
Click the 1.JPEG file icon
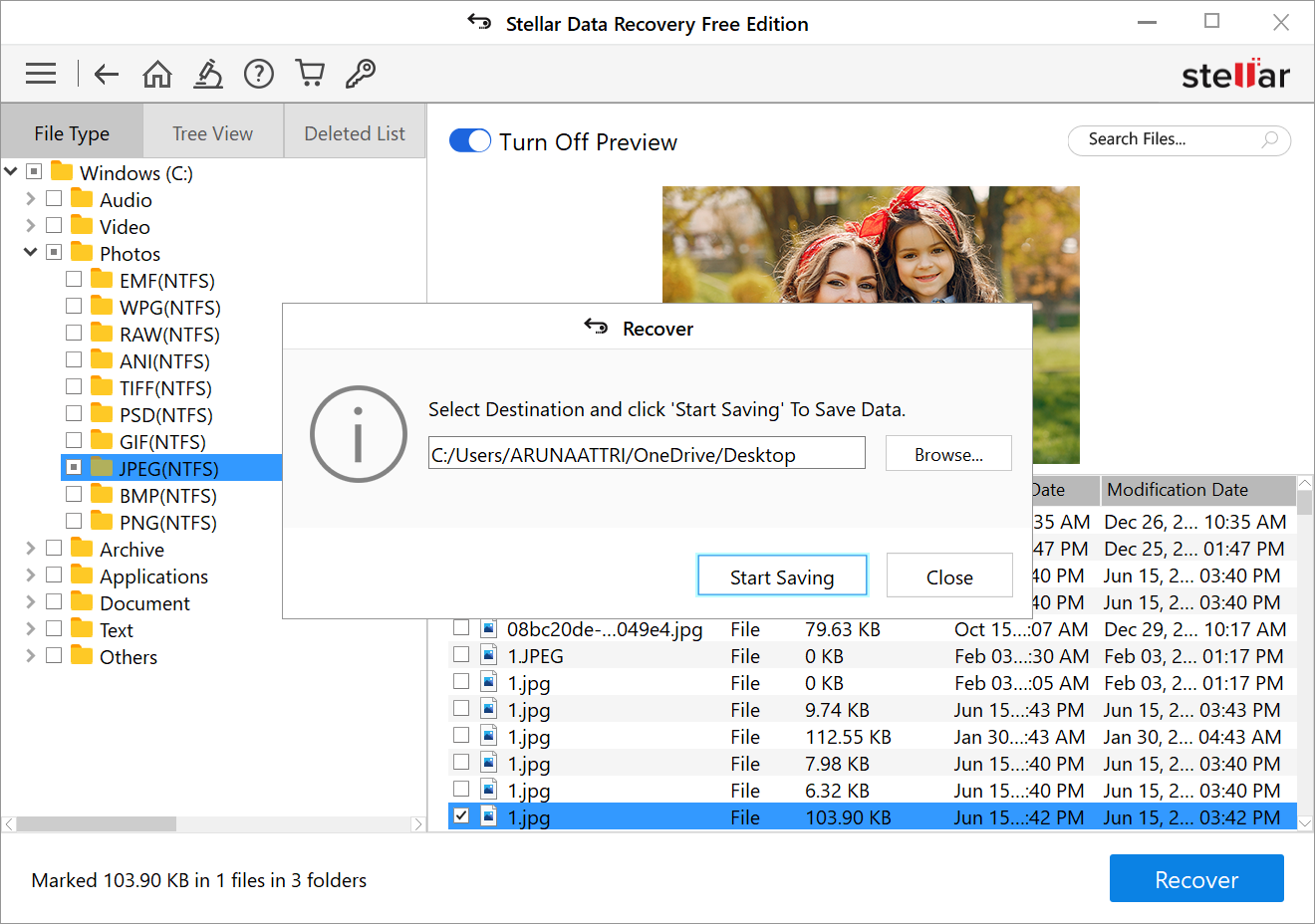tap(489, 655)
